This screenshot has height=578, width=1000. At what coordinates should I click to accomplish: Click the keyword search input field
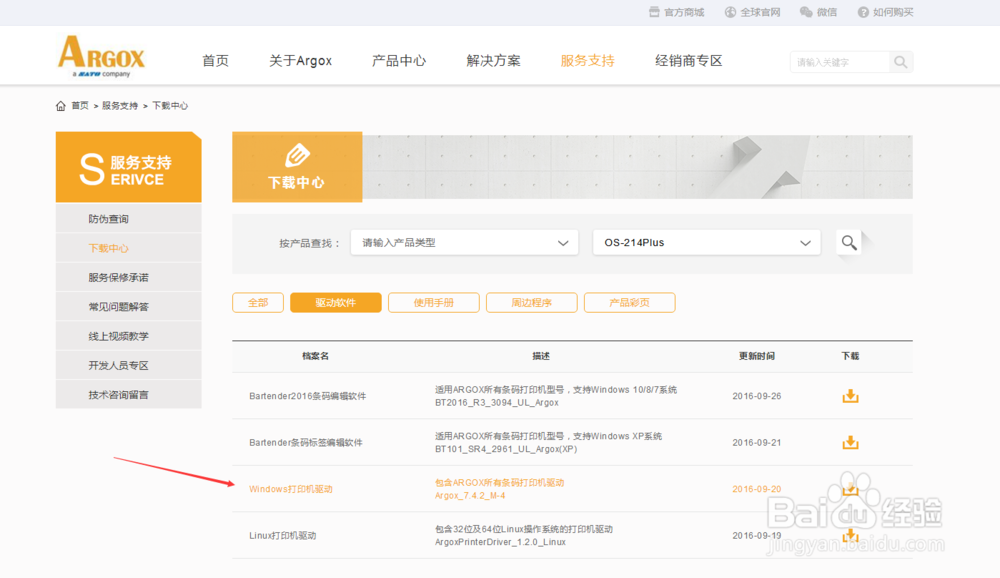click(x=839, y=62)
